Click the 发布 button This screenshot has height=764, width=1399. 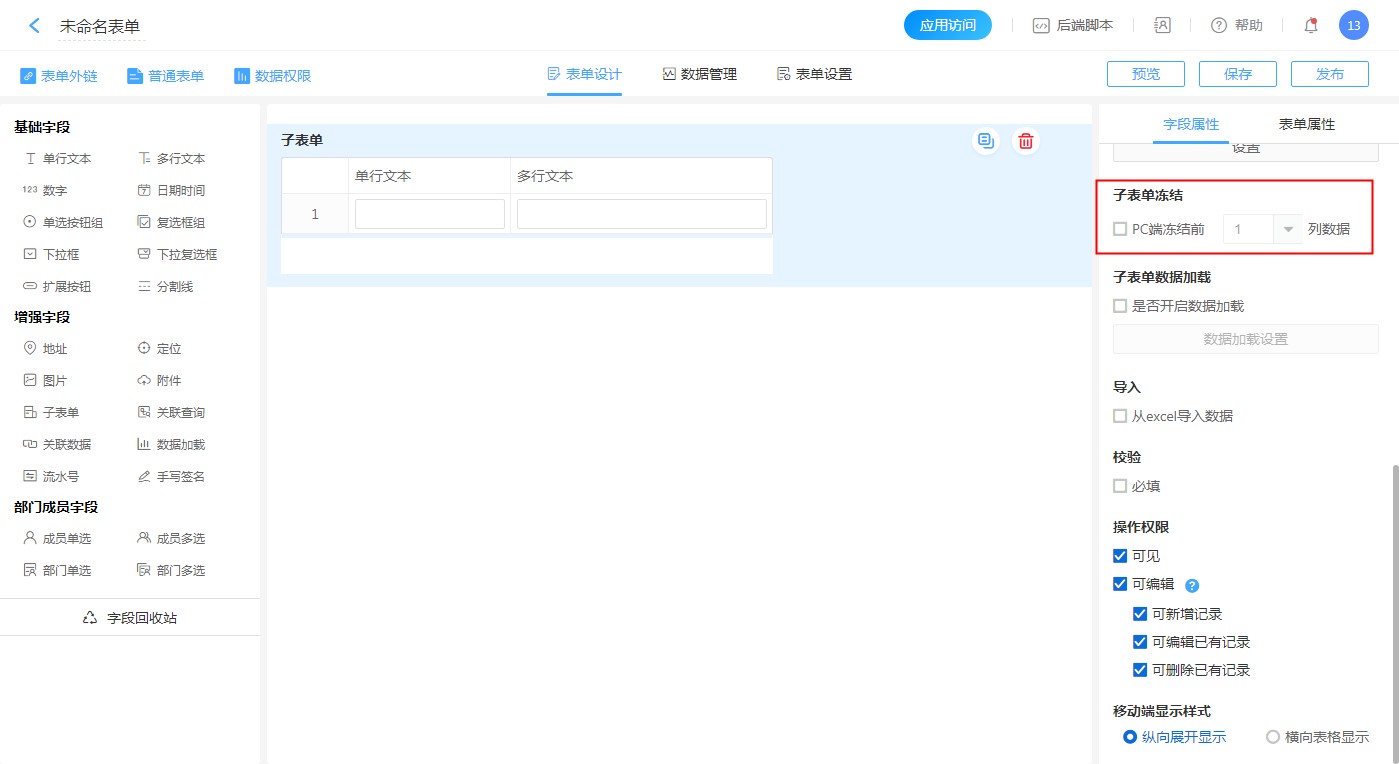(x=1329, y=74)
